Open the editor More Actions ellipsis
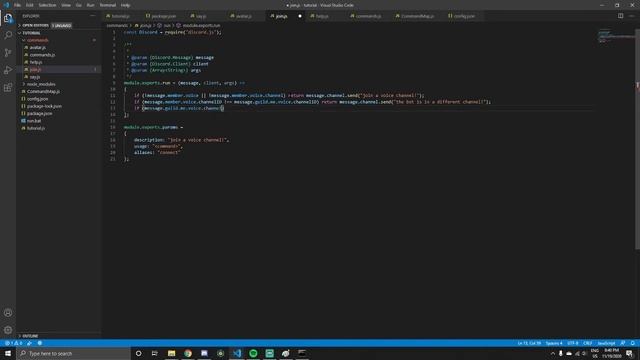The height and width of the screenshot is (360, 640). point(631,16)
